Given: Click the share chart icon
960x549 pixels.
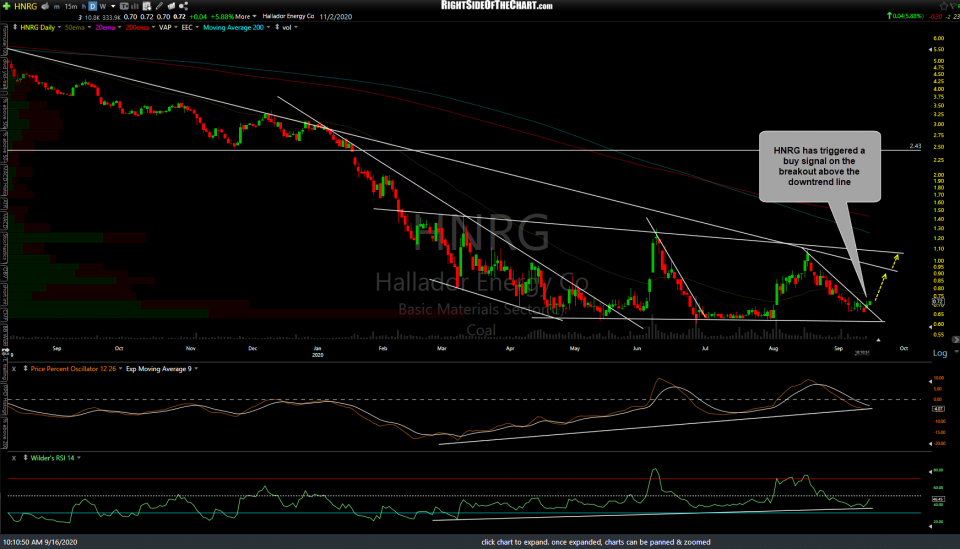Looking at the screenshot, I should (184, 6).
